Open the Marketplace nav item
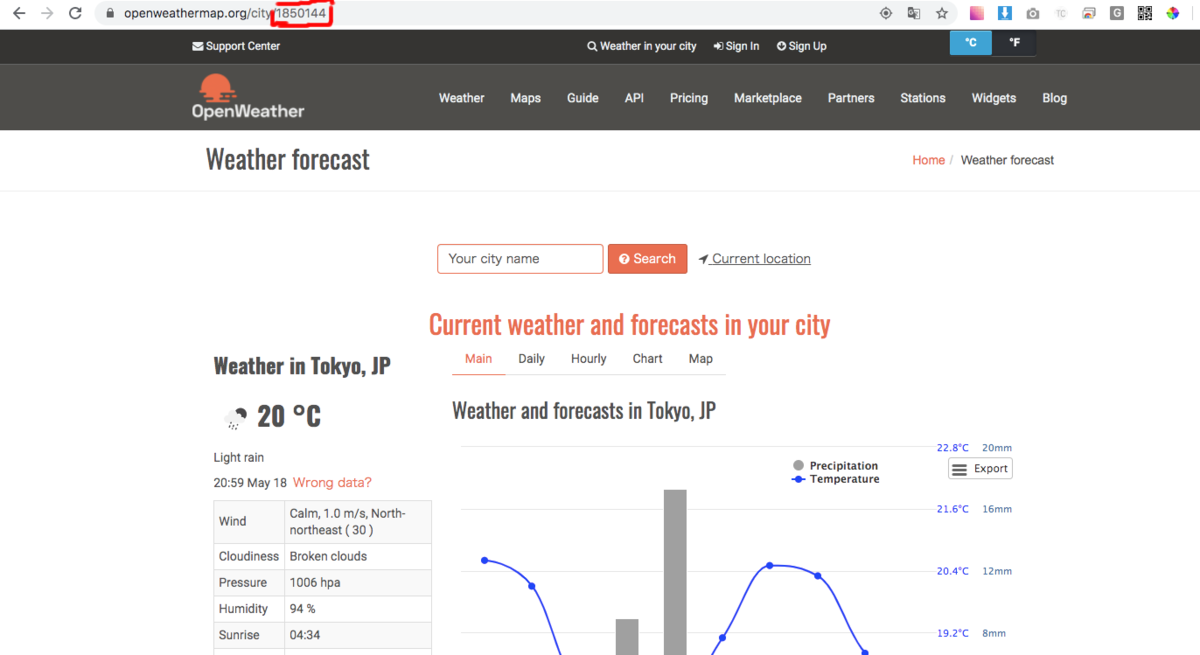The height and width of the screenshot is (655, 1200). click(x=768, y=98)
